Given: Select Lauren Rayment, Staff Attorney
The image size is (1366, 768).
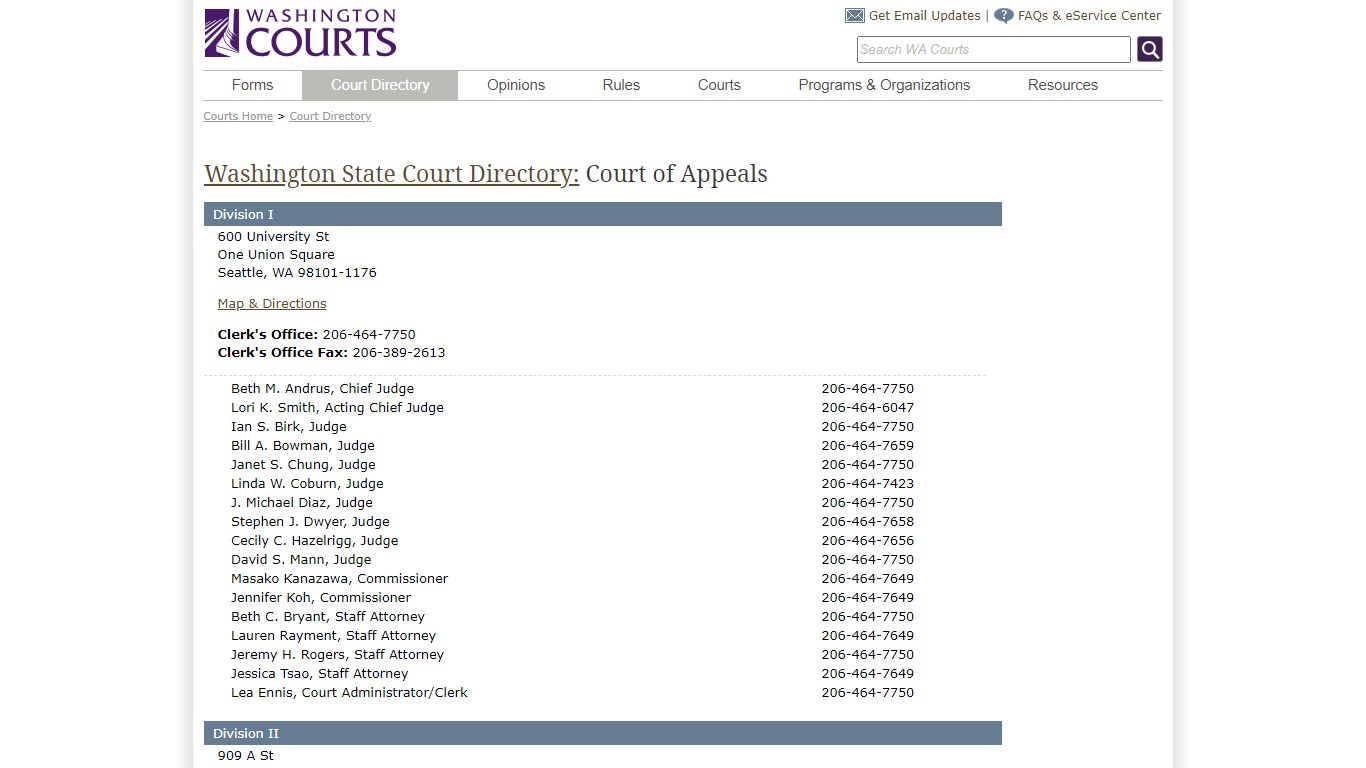Looking at the screenshot, I should click(x=333, y=636).
